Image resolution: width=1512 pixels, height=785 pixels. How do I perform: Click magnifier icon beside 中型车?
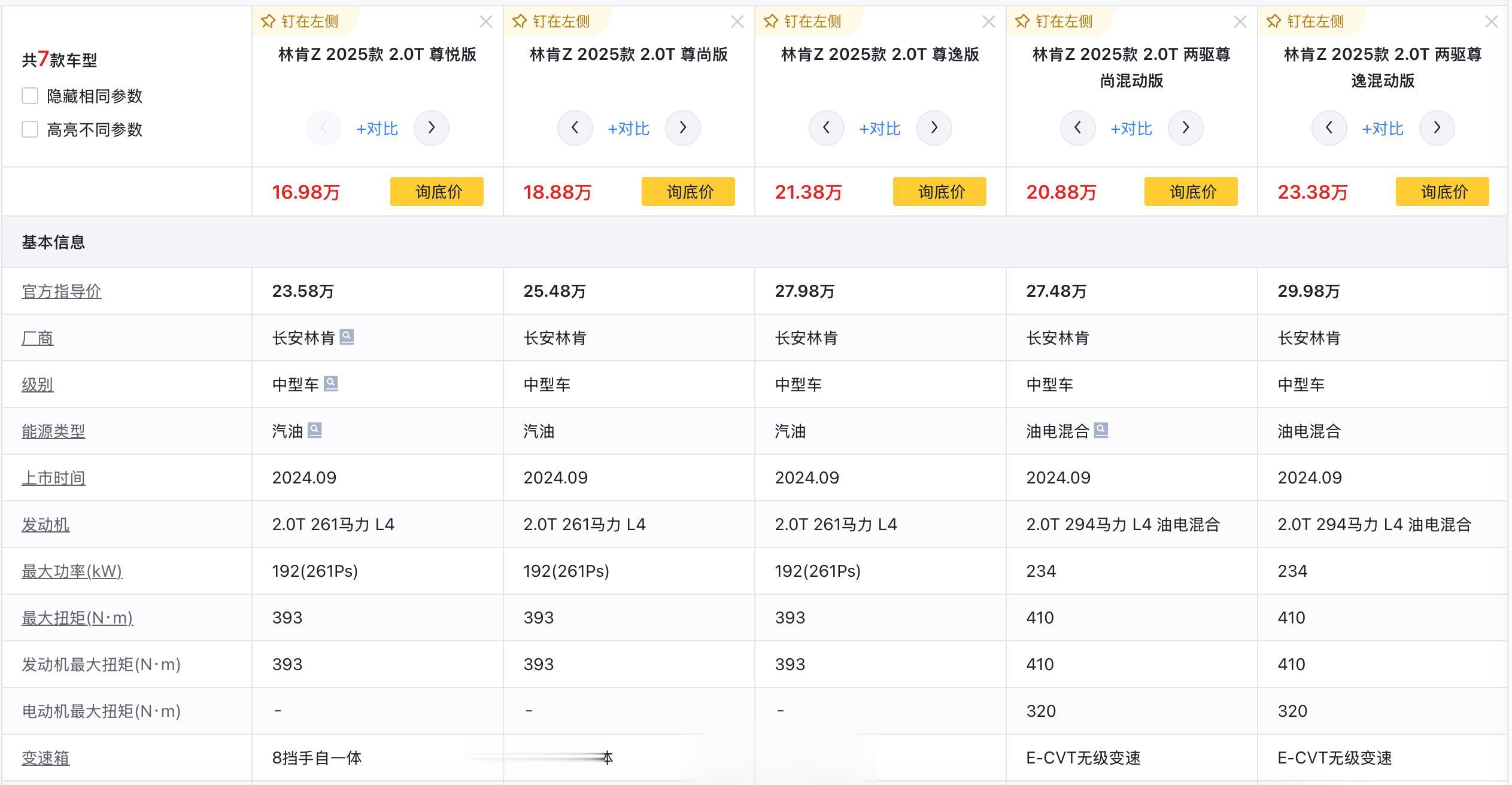331,384
